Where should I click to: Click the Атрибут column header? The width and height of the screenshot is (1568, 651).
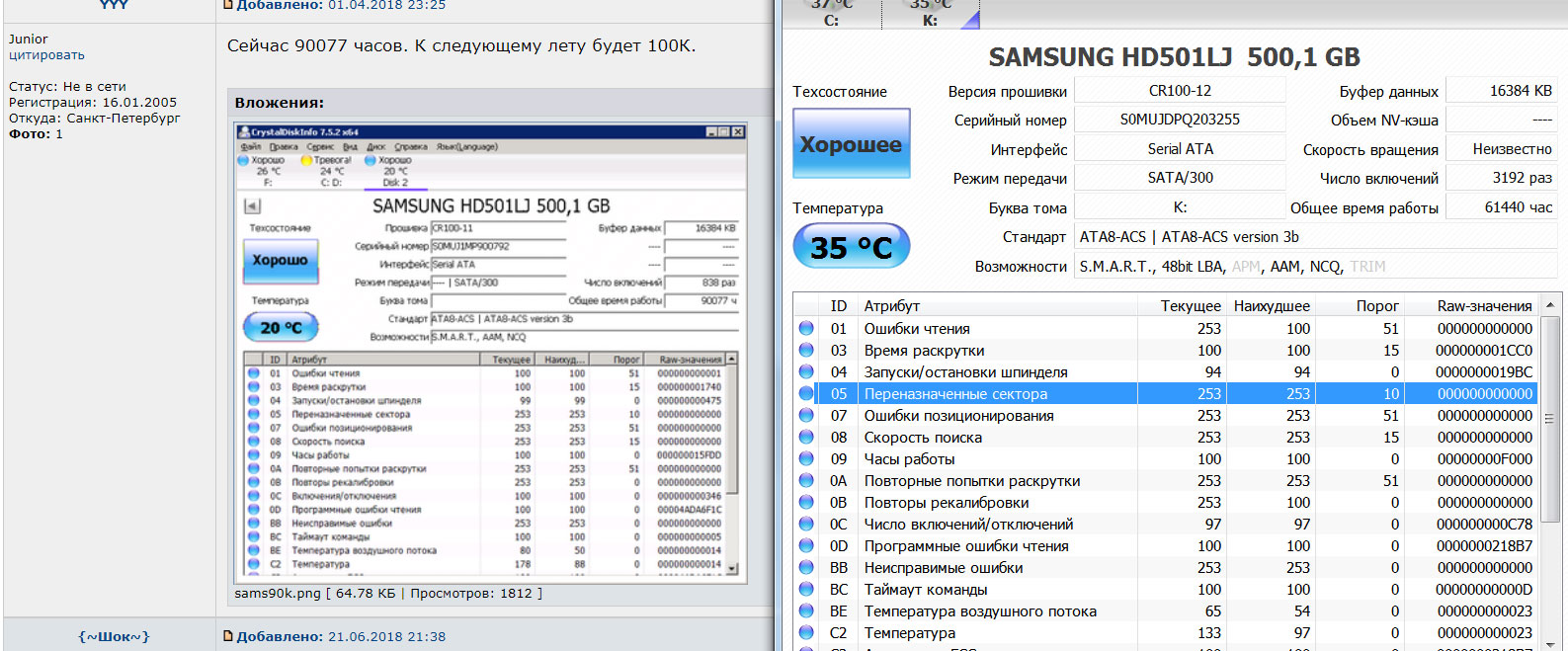tap(998, 306)
